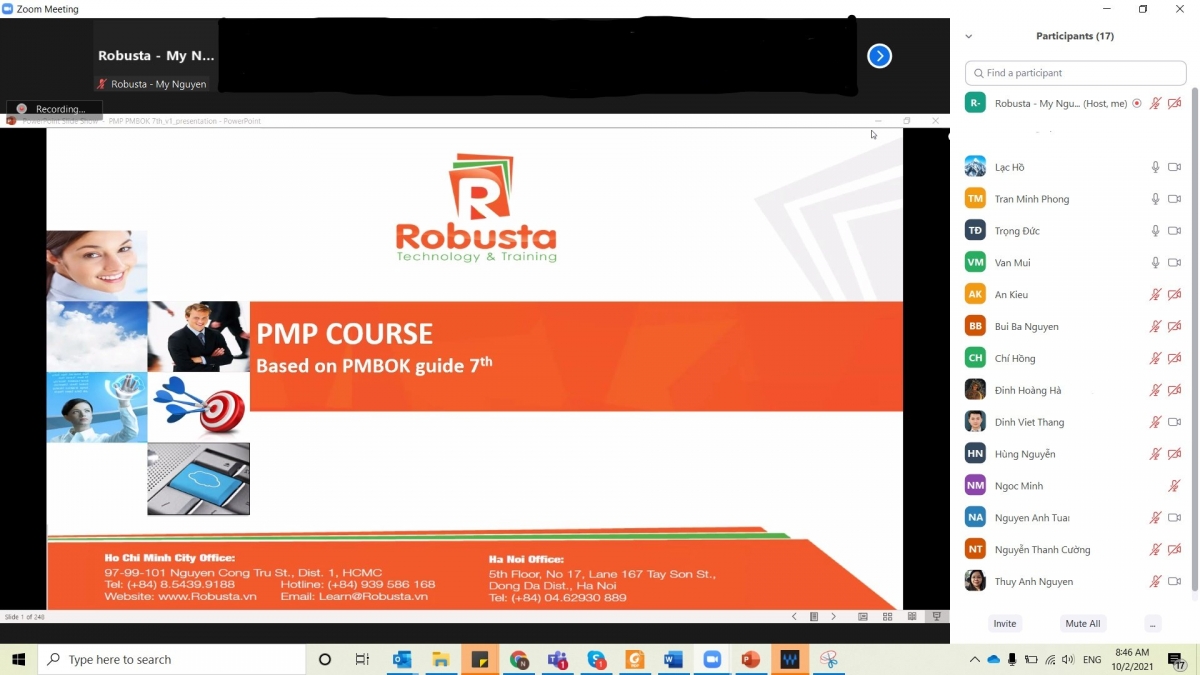
Task: Show next video thumbnails with blue arrow
Action: click(x=879, y=56)
